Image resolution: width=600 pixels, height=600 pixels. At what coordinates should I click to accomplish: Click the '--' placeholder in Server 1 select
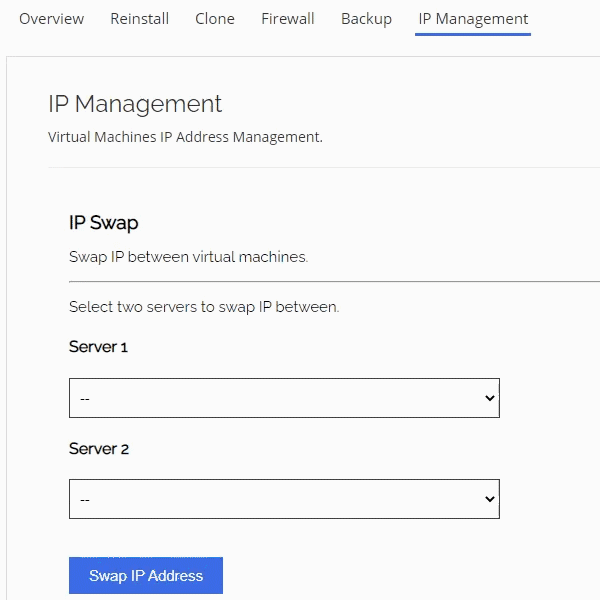point(85,398)
